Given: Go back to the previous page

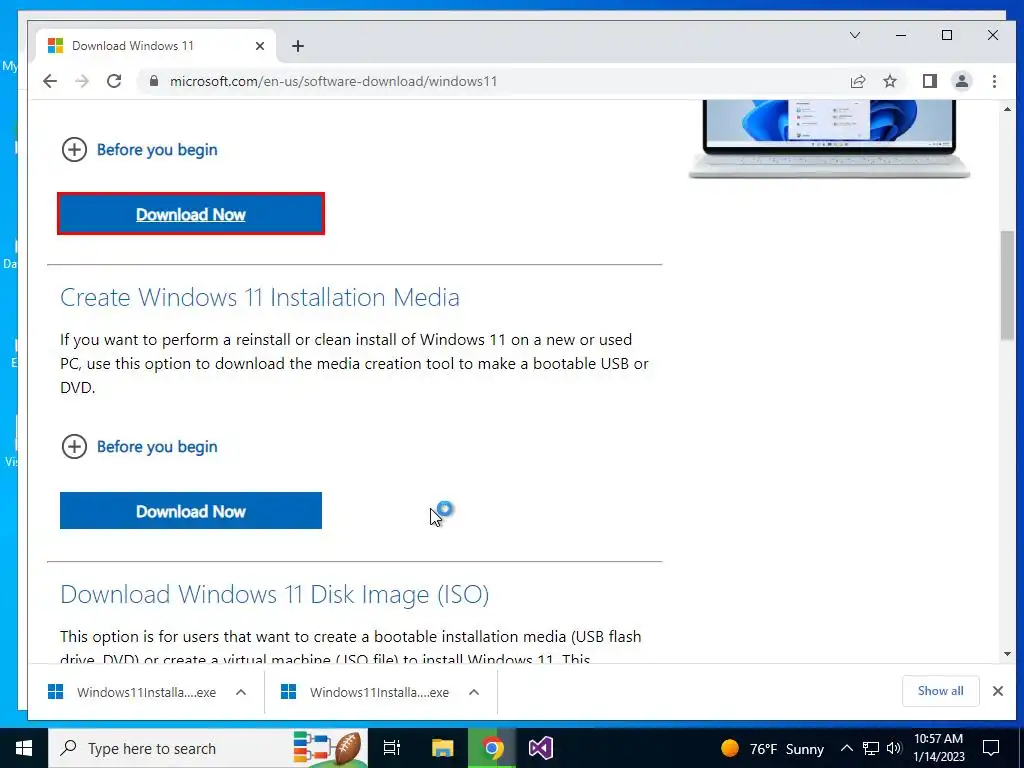Looking at the screenshot, I should (x=50, y=81).
